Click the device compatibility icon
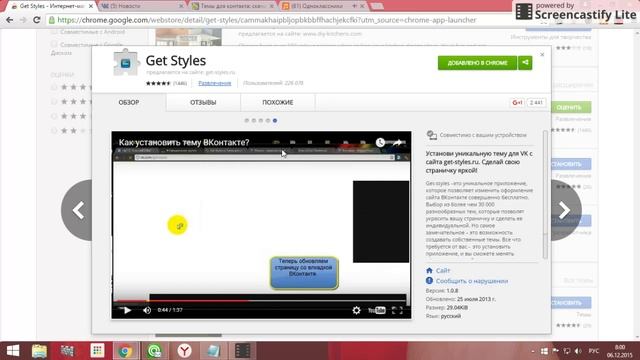This screenshot has height=360, width=640. click(431, 135)
